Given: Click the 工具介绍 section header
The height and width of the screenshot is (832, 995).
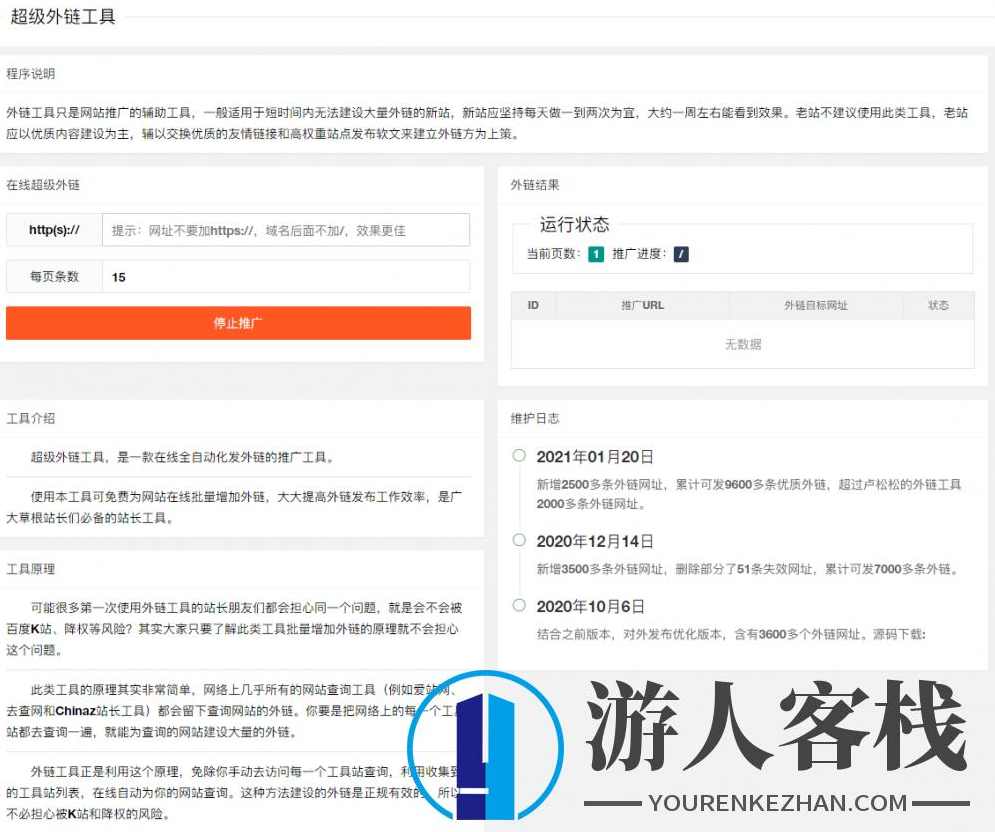Looking at the screenshot, I should [30, 418].
